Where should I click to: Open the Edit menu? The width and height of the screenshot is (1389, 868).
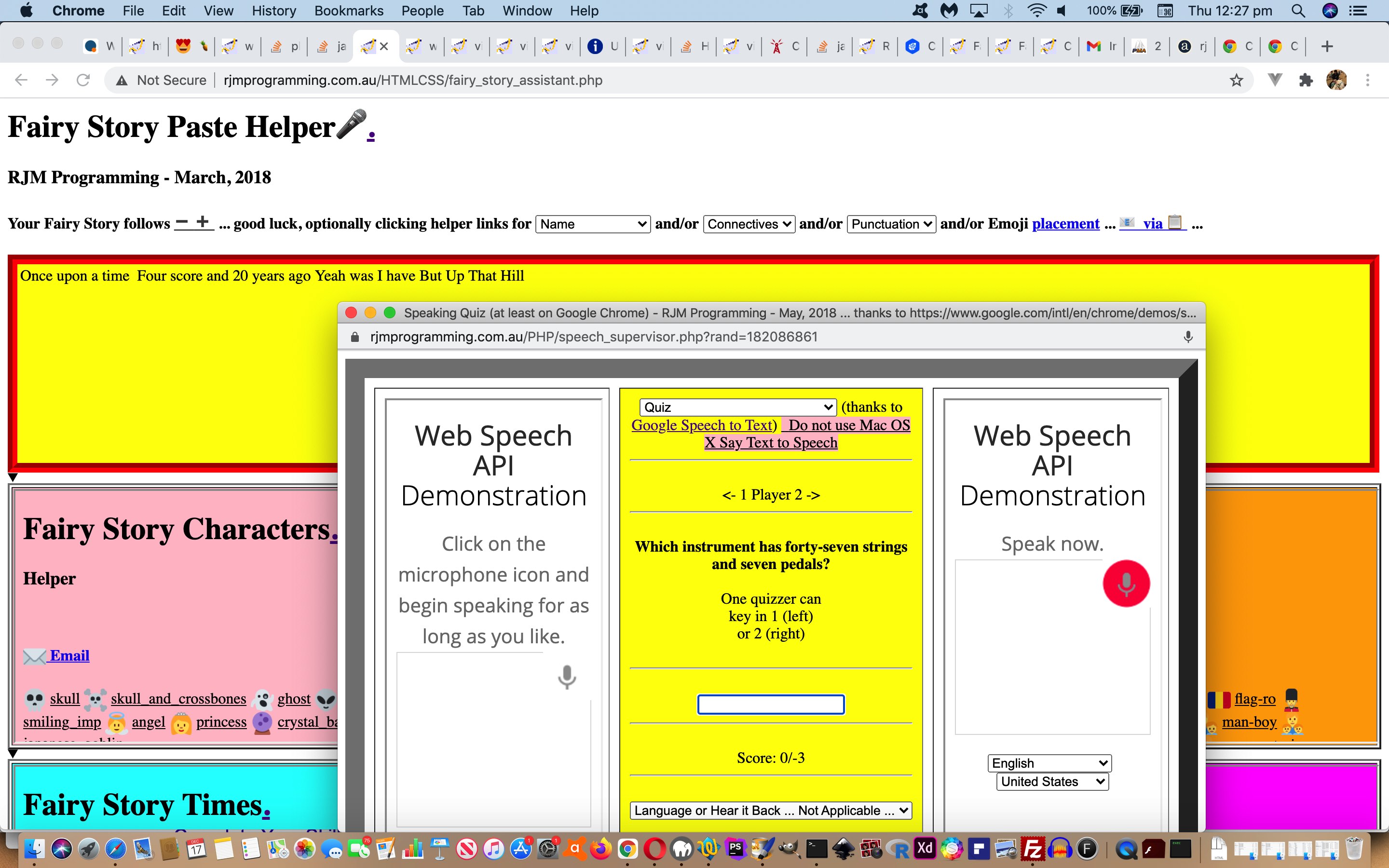(173, 11)
